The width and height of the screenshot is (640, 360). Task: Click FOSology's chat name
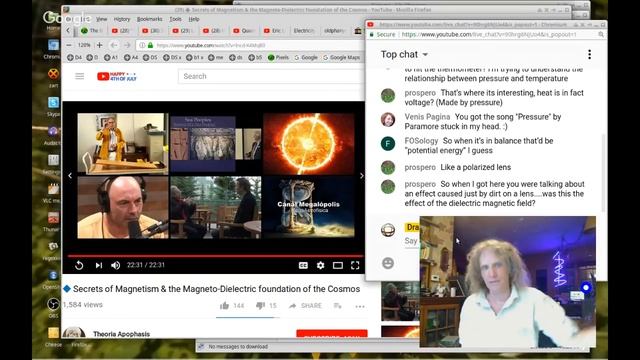click(421, 141)
